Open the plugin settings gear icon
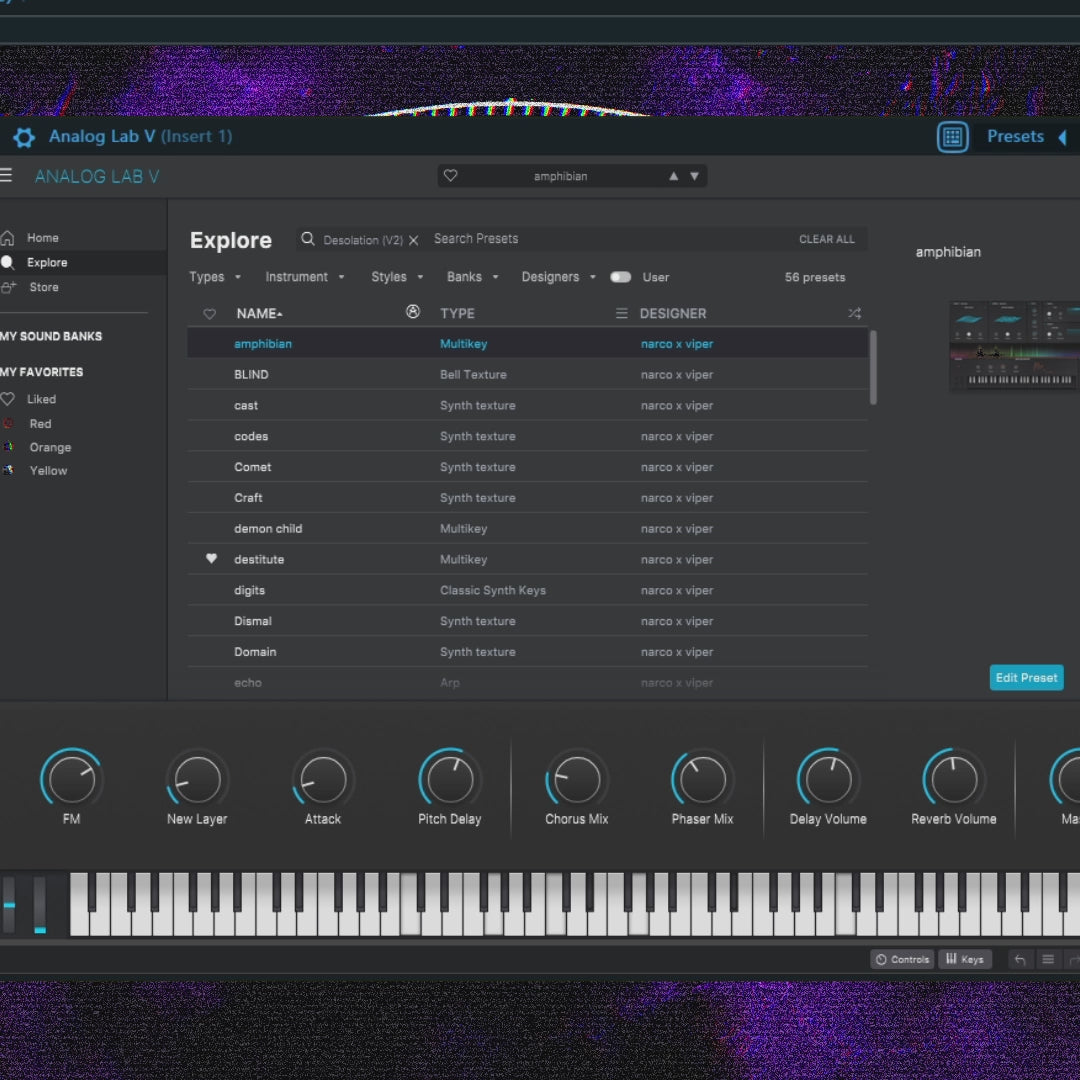This screenshot has height=1080, width=1080. click(24, 137)
